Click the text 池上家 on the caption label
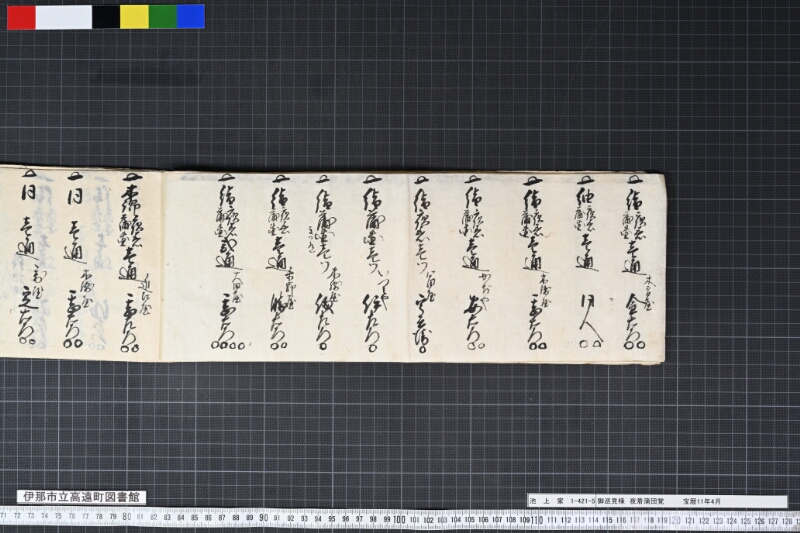The image size is (800, 533). click(x=546, y=501)
